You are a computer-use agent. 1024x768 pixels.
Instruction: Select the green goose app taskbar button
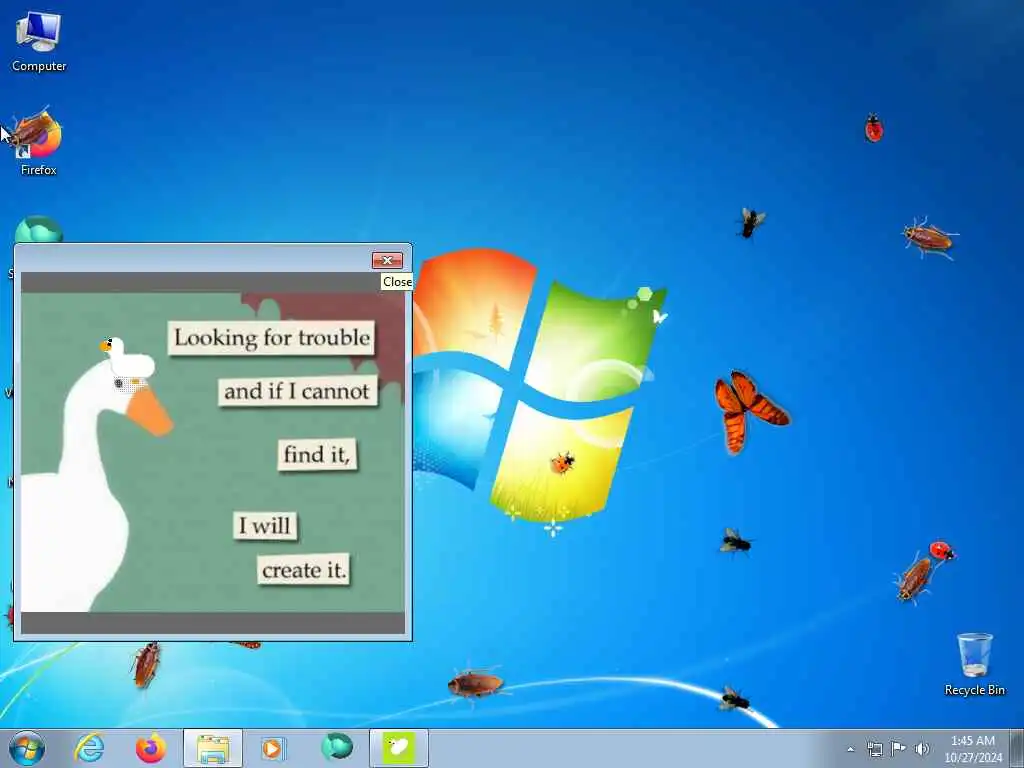[x=399, y=748]
